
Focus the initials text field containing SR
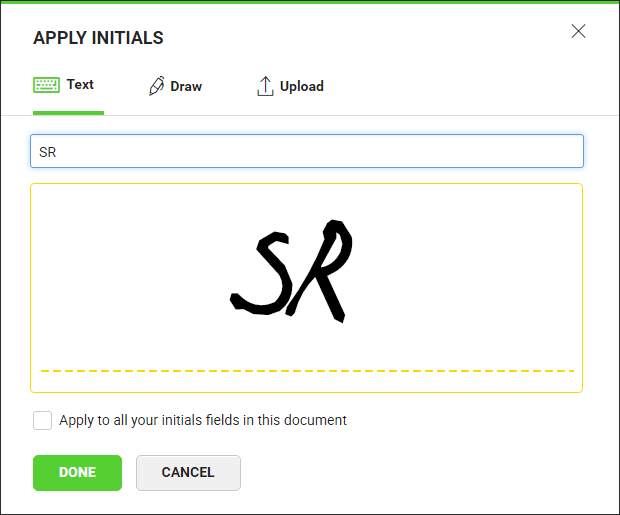point(306,152)
